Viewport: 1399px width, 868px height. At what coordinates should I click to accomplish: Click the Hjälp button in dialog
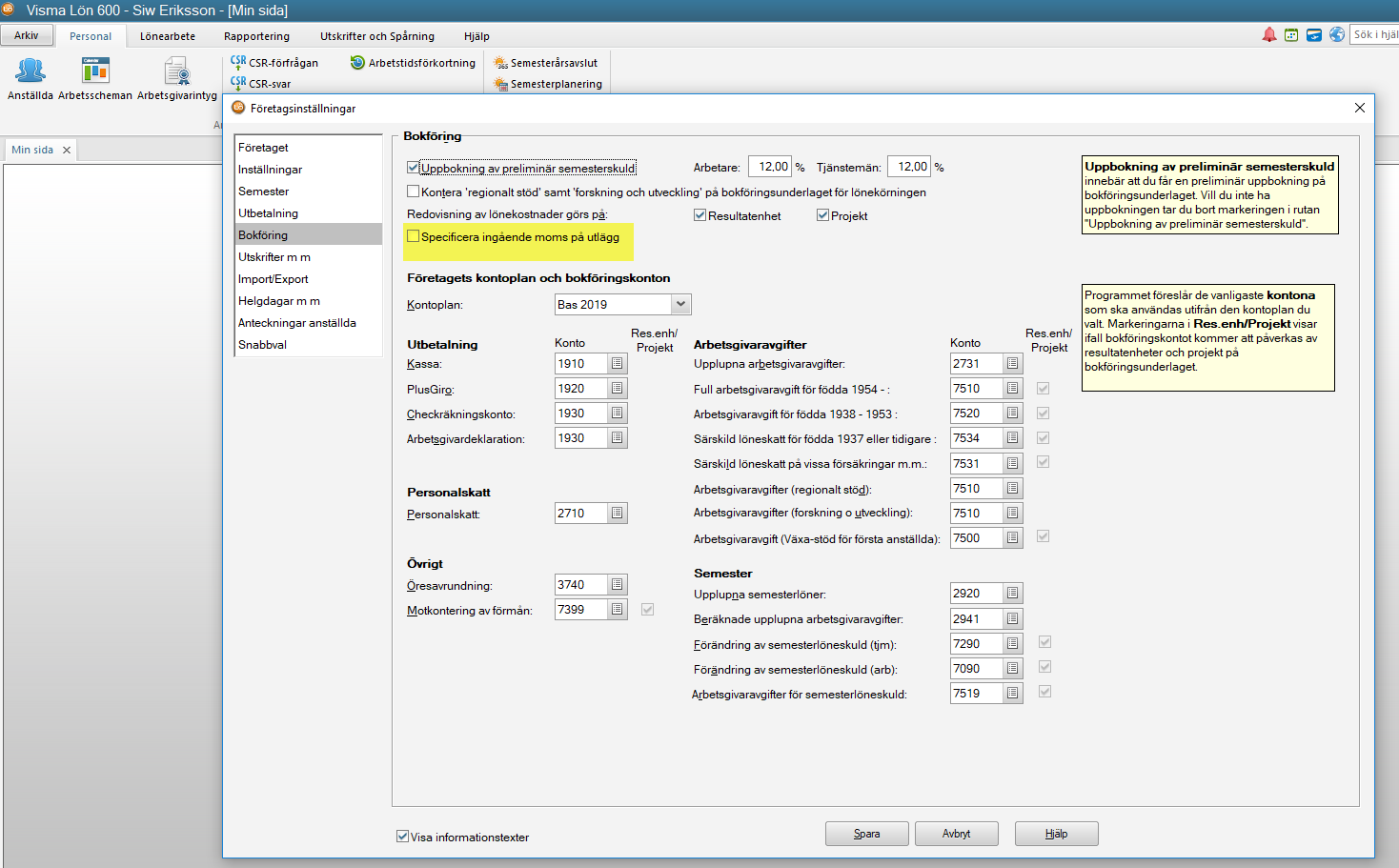(x=1057, y=834)
